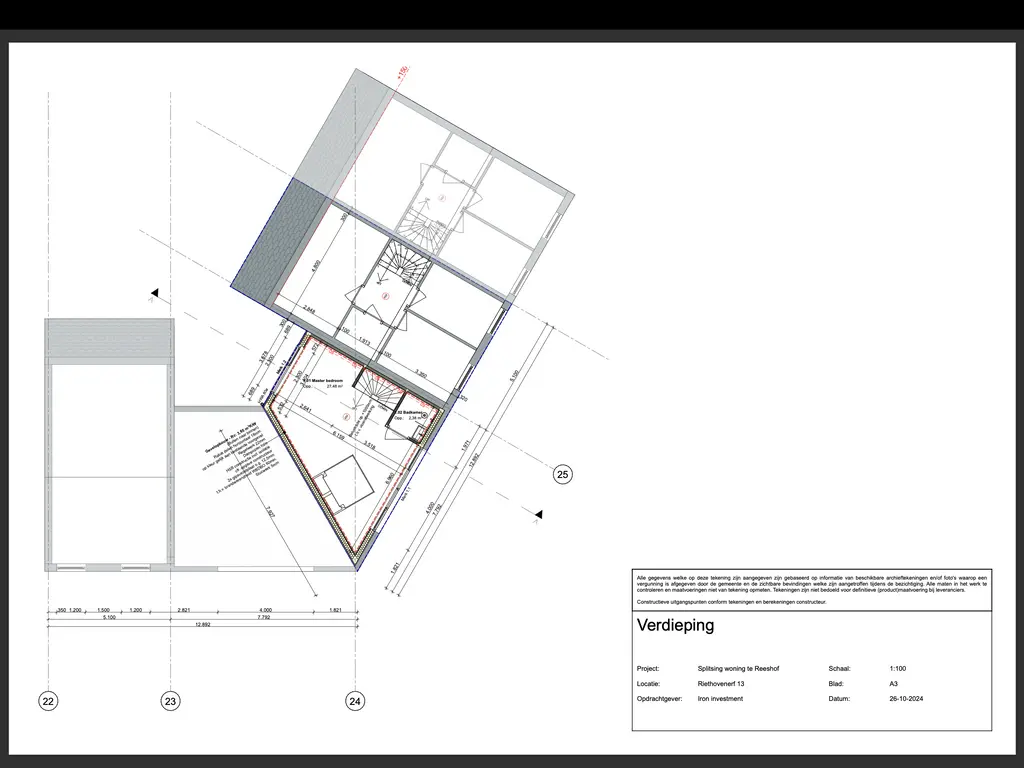Select the Badkamer room label

pyautogui.click(x=408, y=411)
